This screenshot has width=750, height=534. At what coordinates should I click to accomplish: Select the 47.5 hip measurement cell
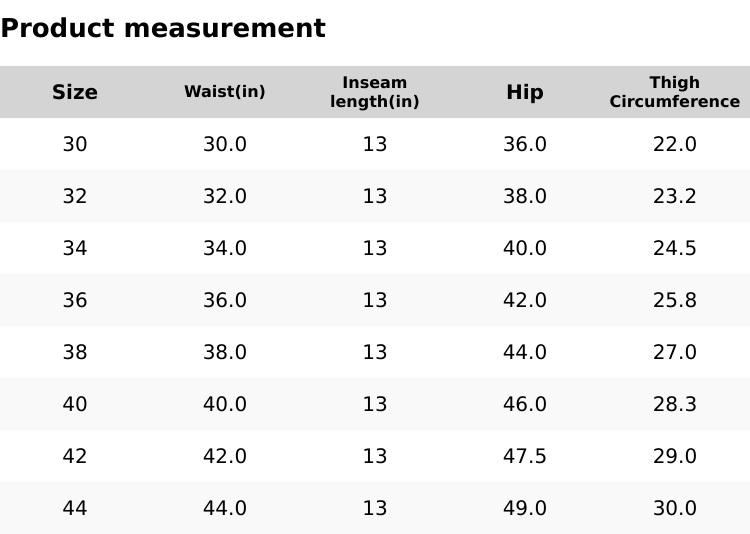click(525, 456)
